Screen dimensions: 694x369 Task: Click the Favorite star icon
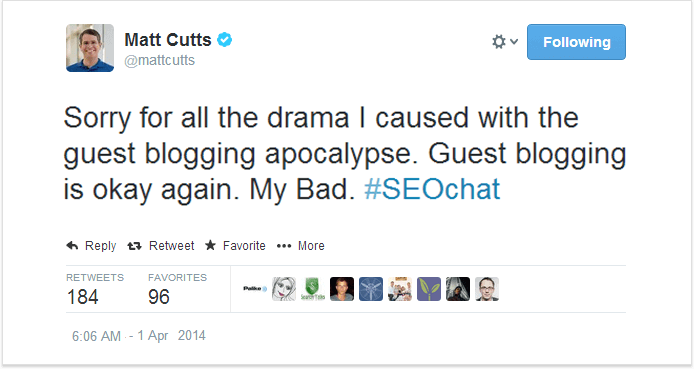211,245
